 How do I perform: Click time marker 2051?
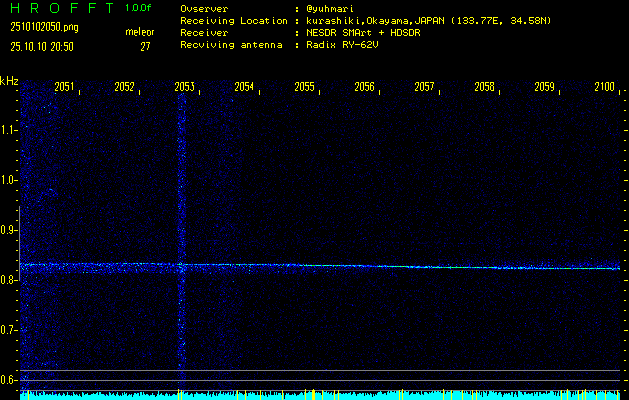click(64, 87)
